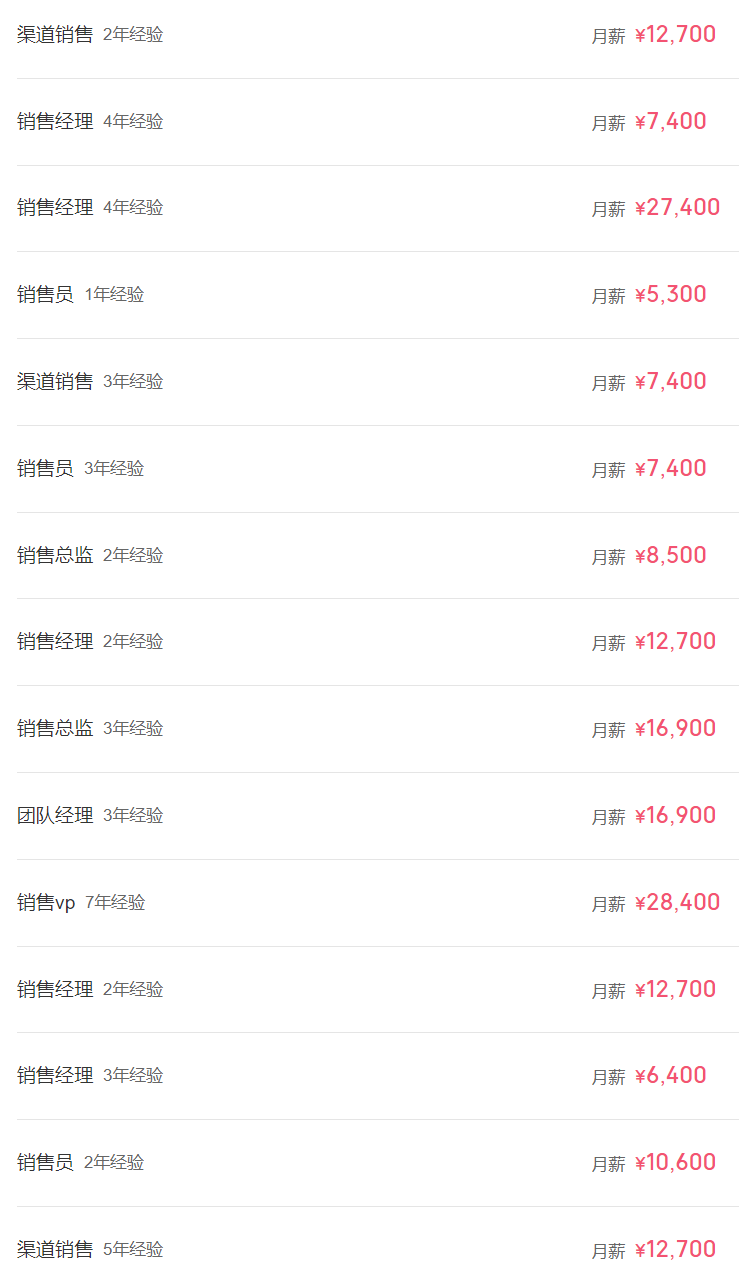Select the 销售员 3年经验 entry
The height and width of the screenshot is (1279, 739).
point(45,469)
